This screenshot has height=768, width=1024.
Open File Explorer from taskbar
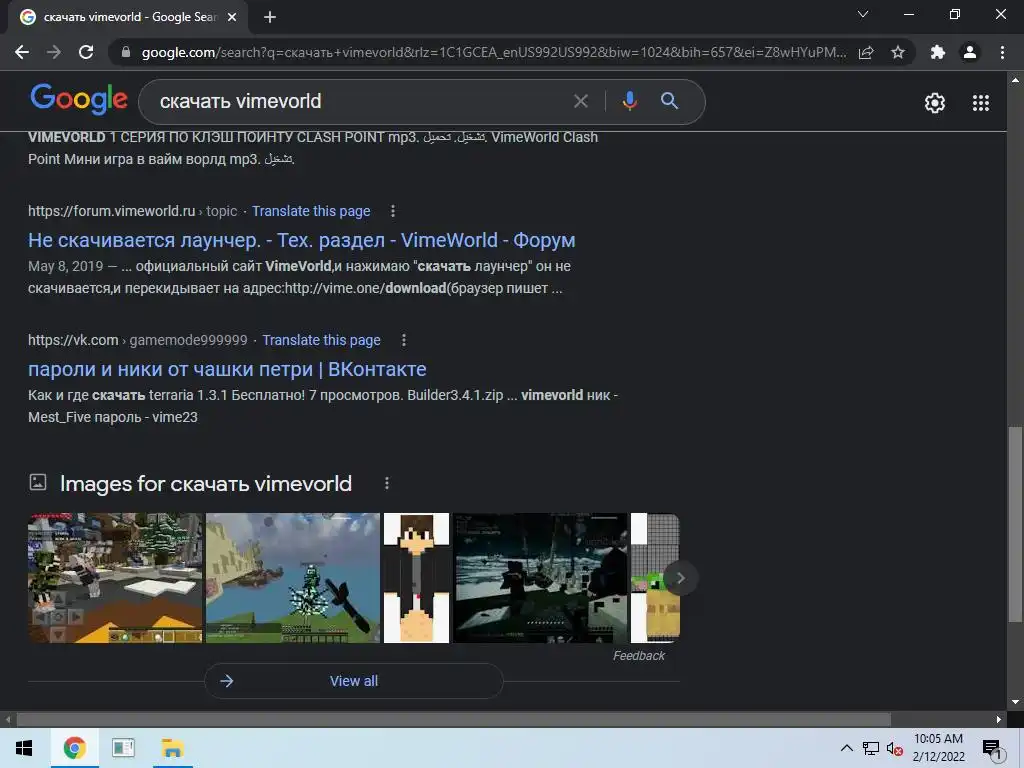172,748
